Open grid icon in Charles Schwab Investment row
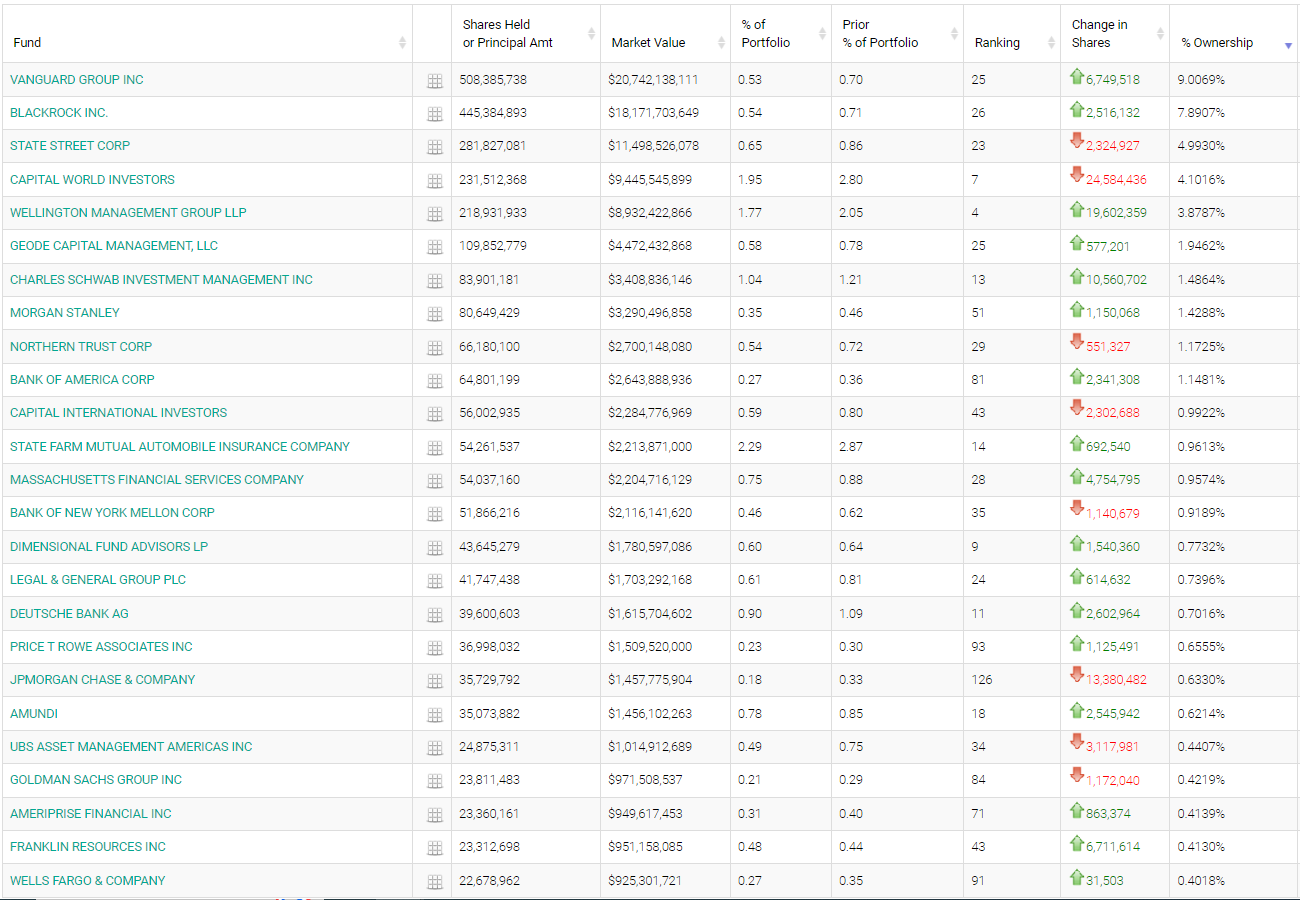Viewport: 1300px width, 900px height. click(434, 281)
